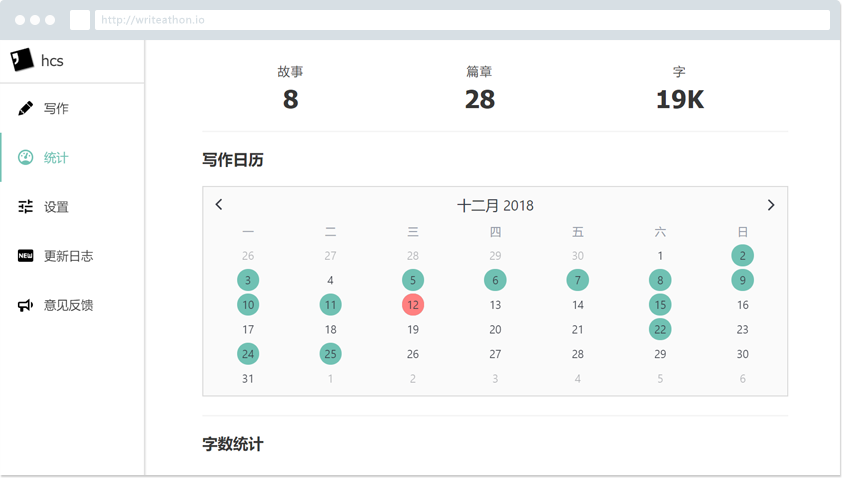
Task: Click the 十二月 2018 calendar title
Action: click(x=495, y=206)
